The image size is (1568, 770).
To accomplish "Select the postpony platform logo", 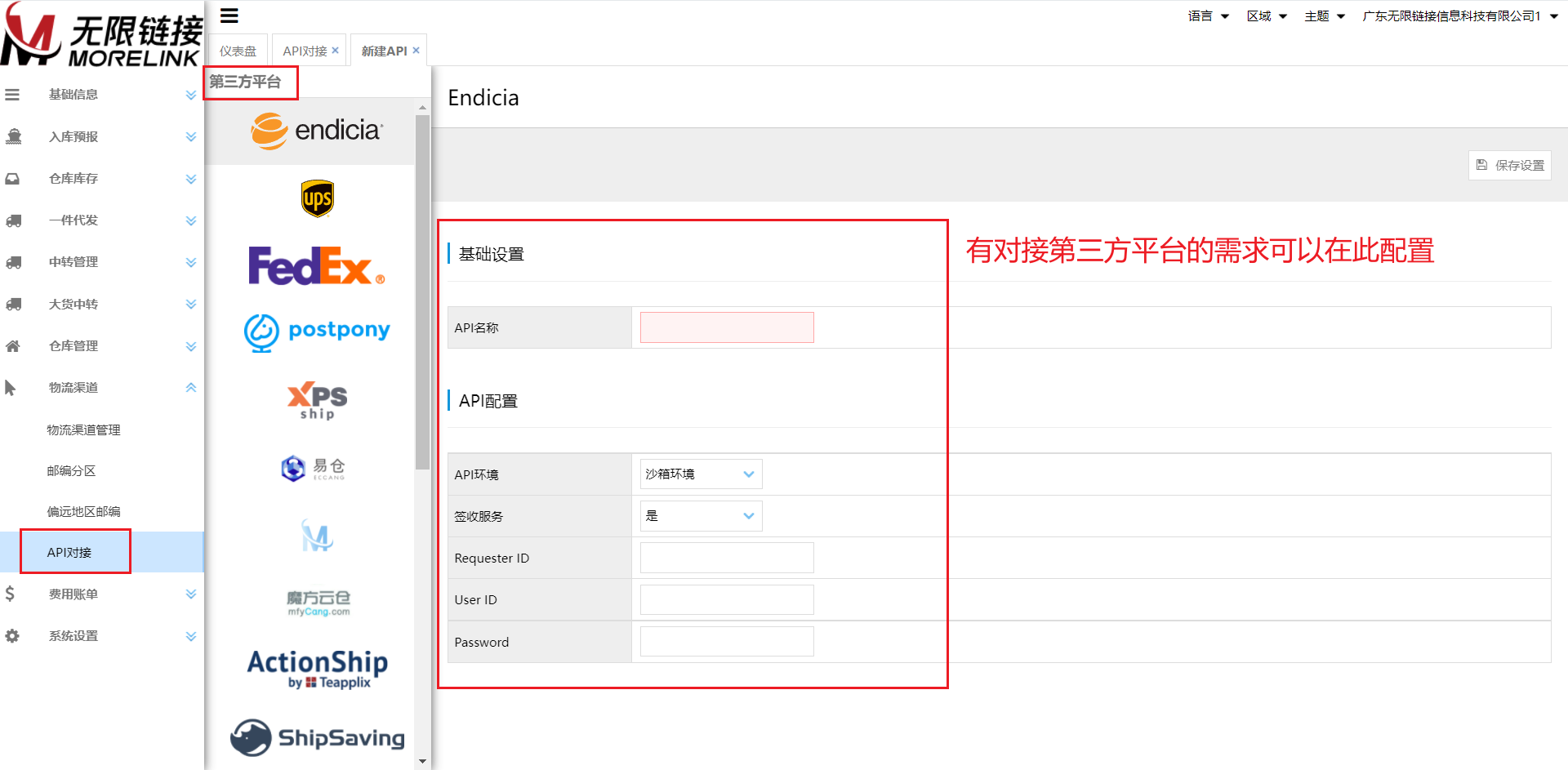I will (x=317, y=332).
